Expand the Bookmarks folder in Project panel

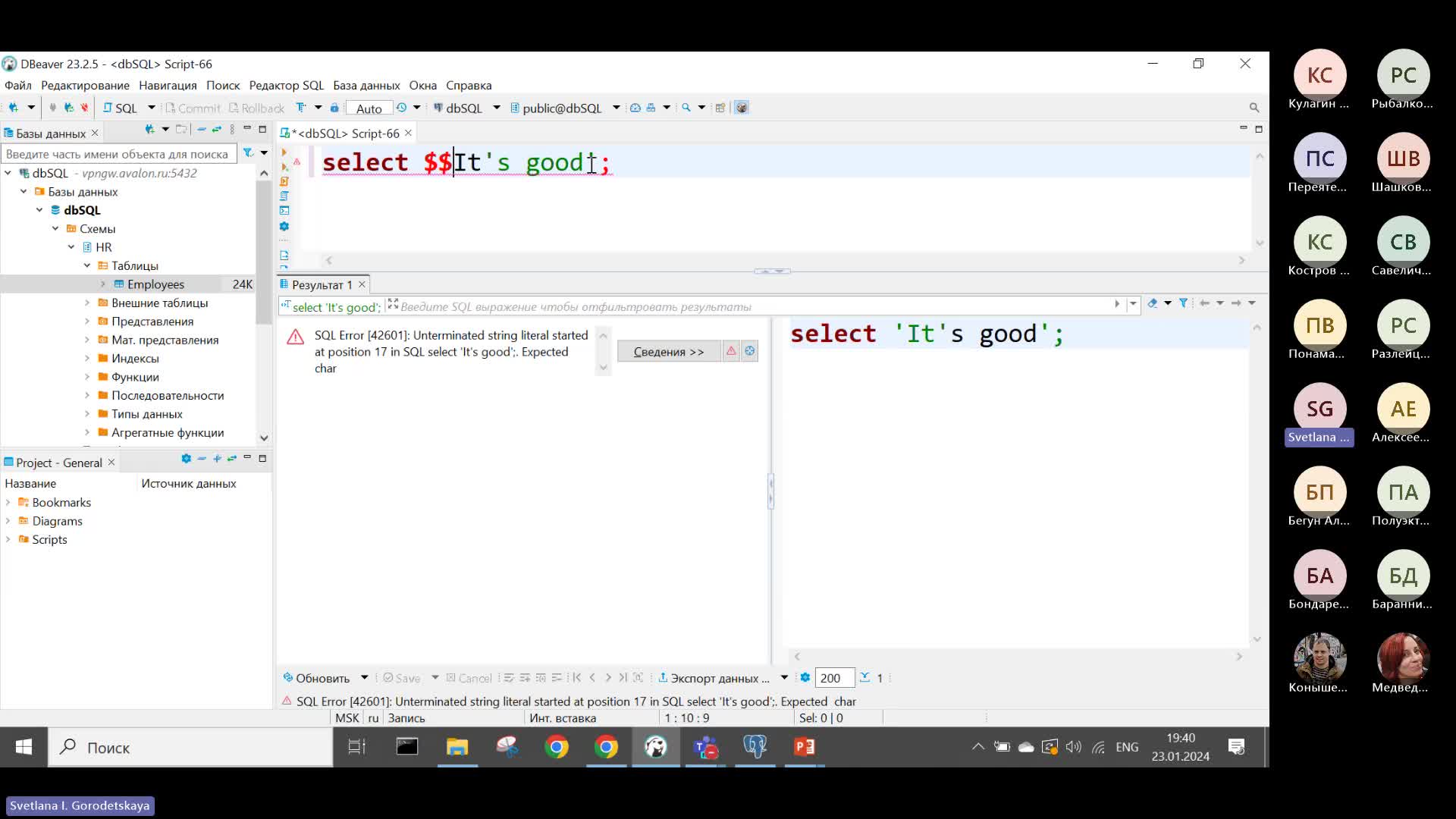8,502
